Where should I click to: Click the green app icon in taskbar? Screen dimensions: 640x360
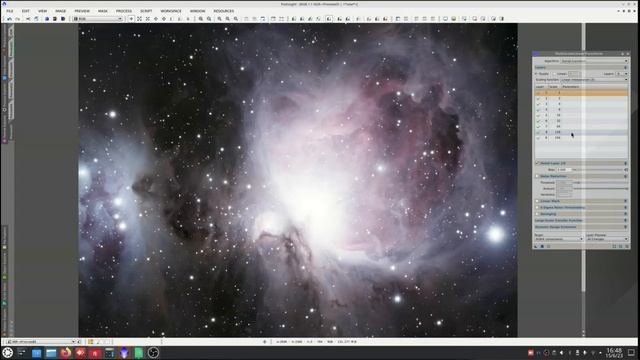point(139,353)
